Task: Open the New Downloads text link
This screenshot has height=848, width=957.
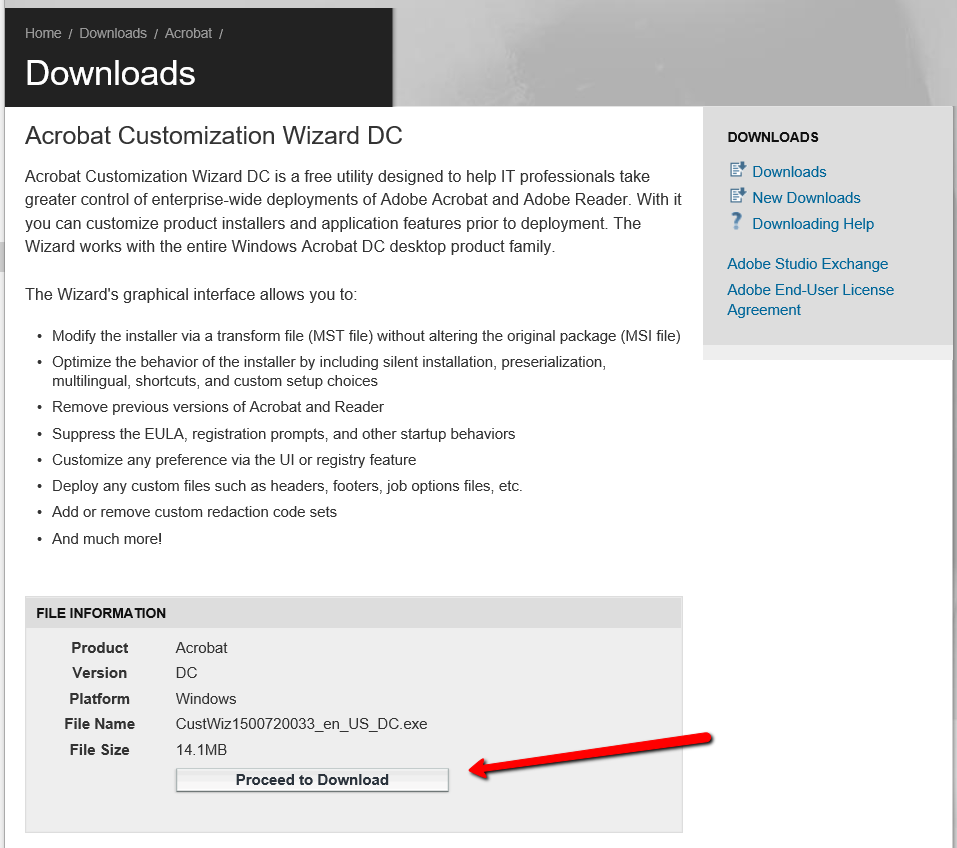Action: coord(806,198)
